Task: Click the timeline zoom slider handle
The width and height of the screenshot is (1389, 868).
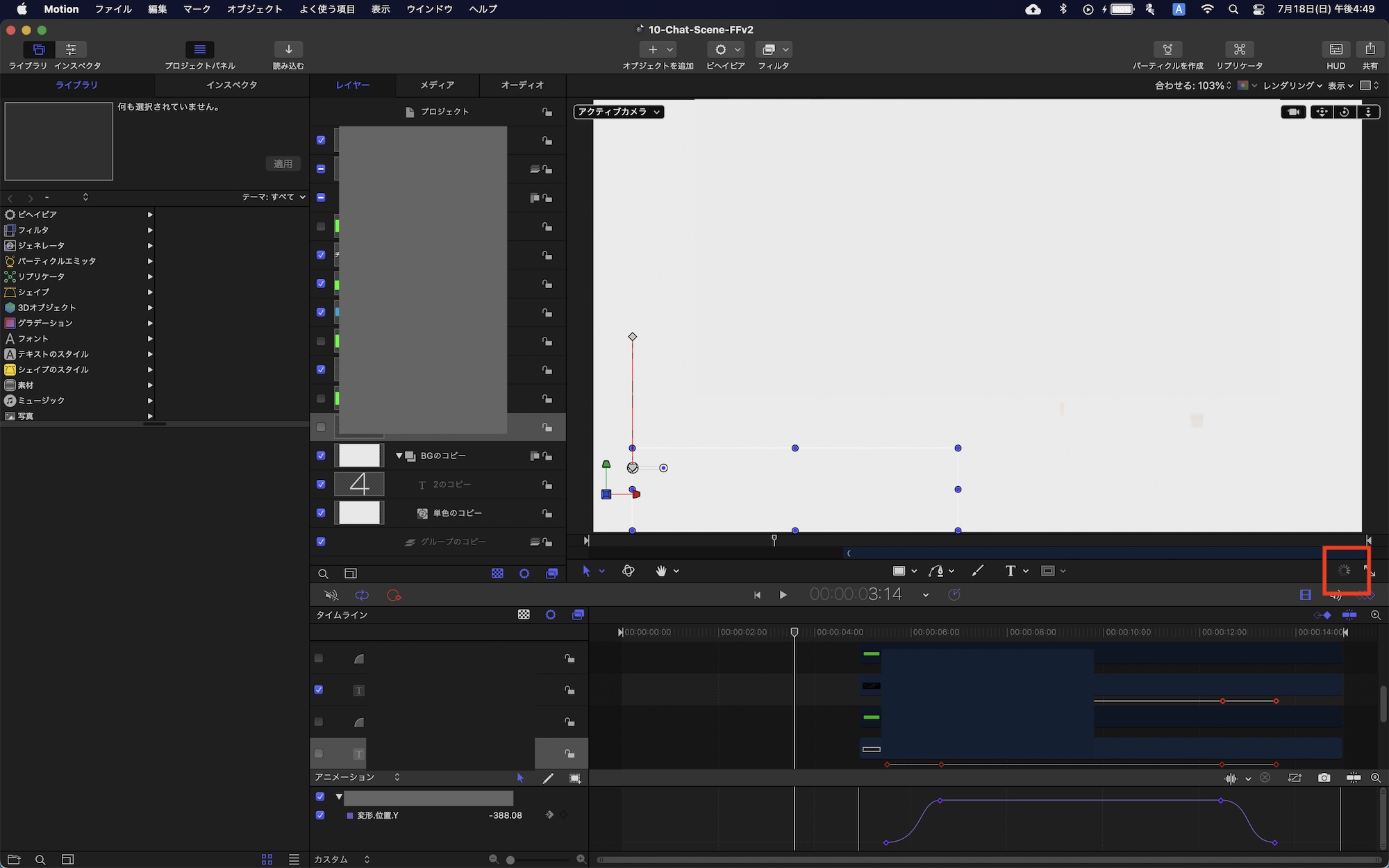Action: click(x=510, y=860)
